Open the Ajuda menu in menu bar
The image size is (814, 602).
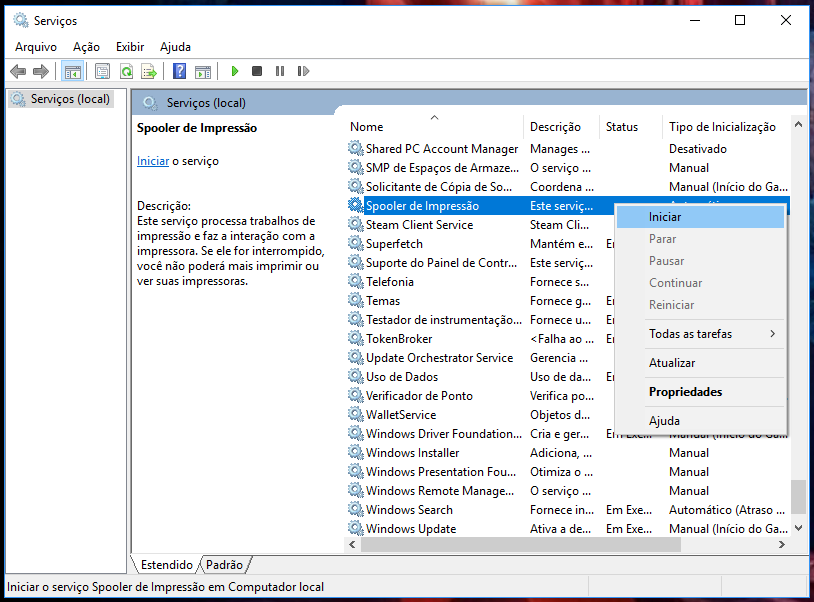click(x=175, y=47)
